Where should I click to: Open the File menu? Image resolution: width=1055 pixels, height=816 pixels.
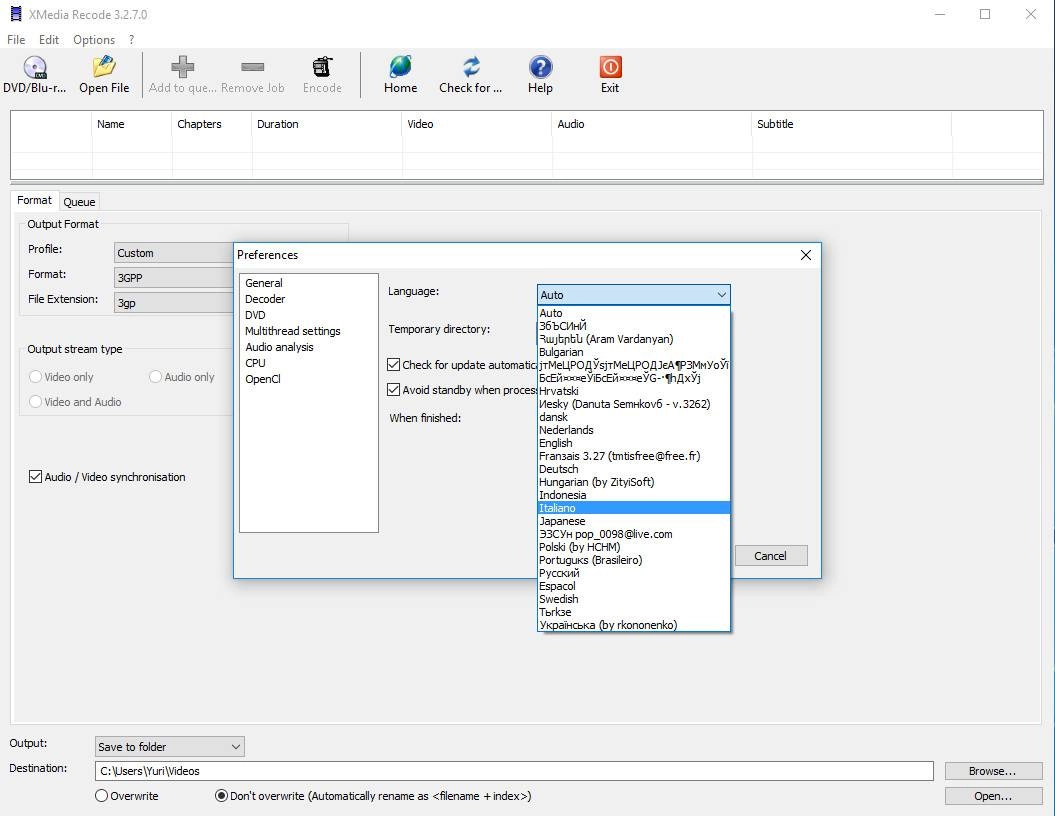point(16,40)
